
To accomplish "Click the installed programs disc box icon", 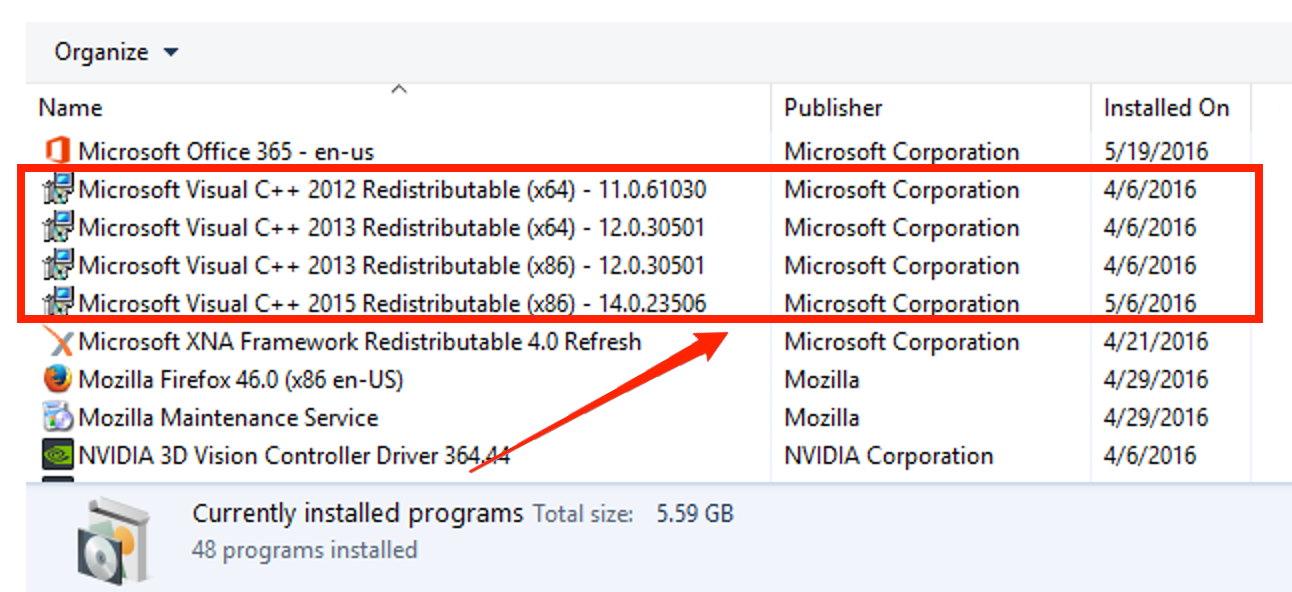I will 113,539.
